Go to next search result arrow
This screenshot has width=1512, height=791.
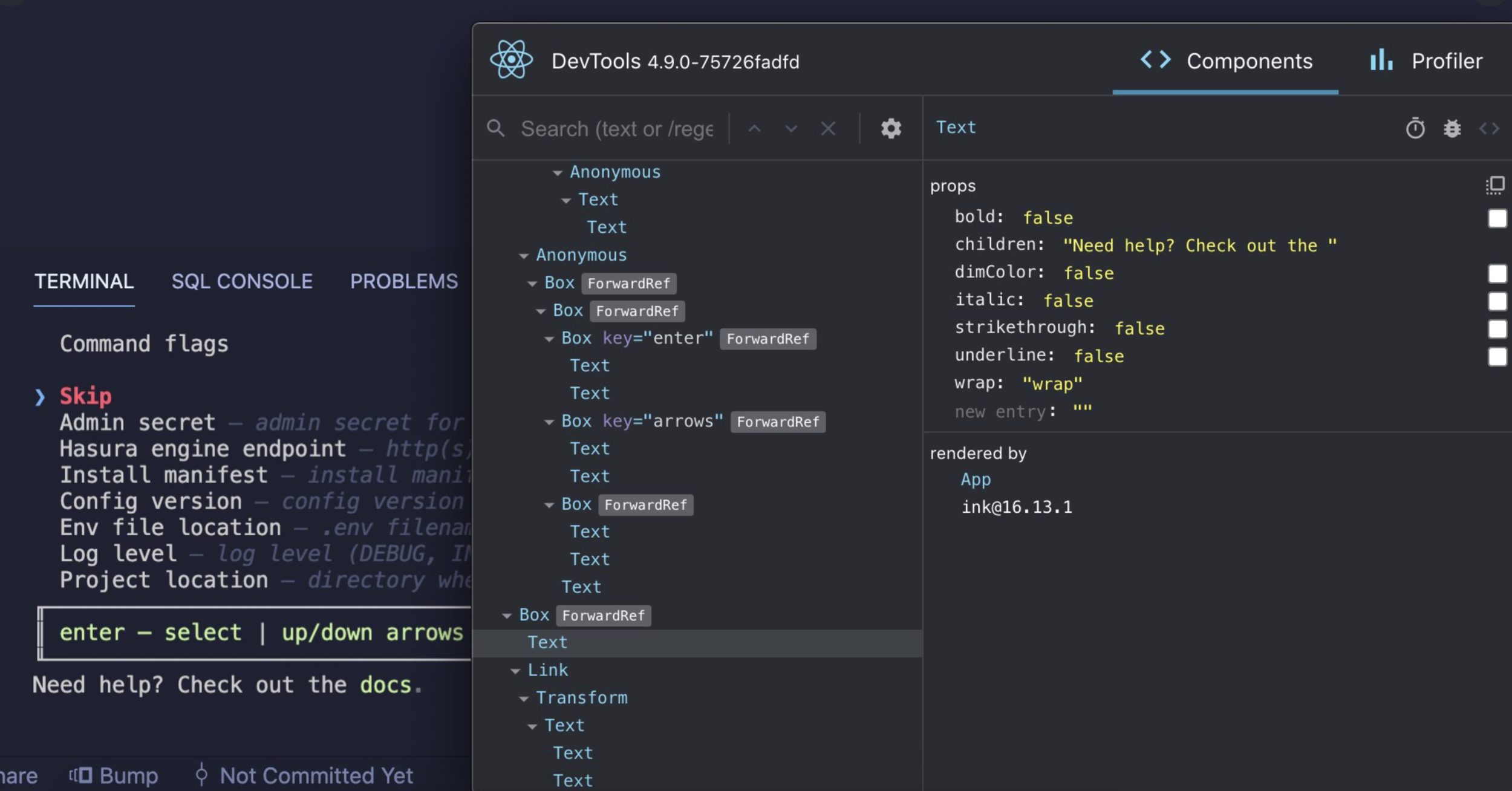click(x=791, y=128)
